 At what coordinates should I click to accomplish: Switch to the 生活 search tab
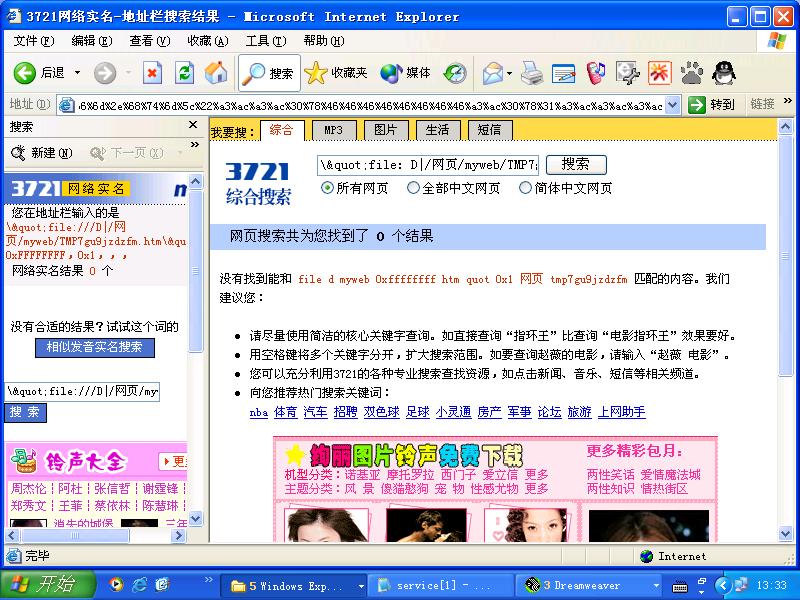coord(438,130)
